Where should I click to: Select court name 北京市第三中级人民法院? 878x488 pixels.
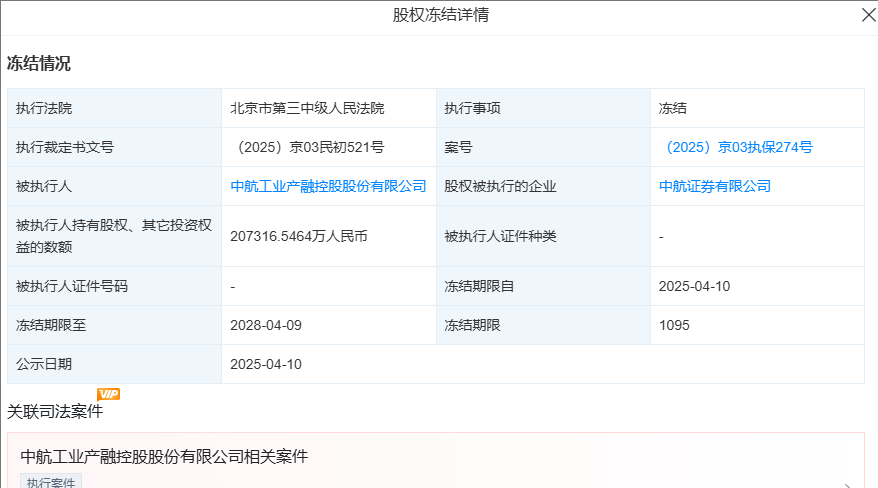coord(307,108)
